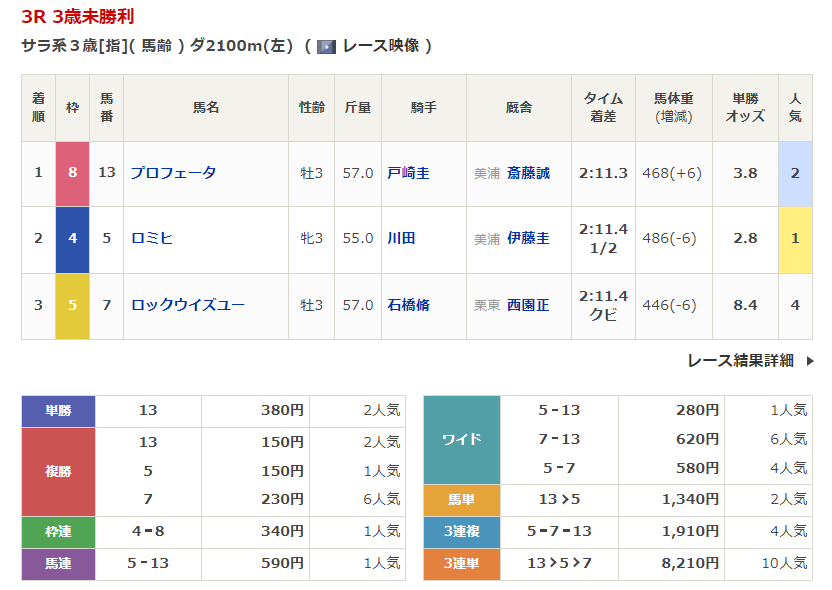The width and height of the screenshot is (832, 590).
Task: Click the race video camera icon
Action: (326, 46)
